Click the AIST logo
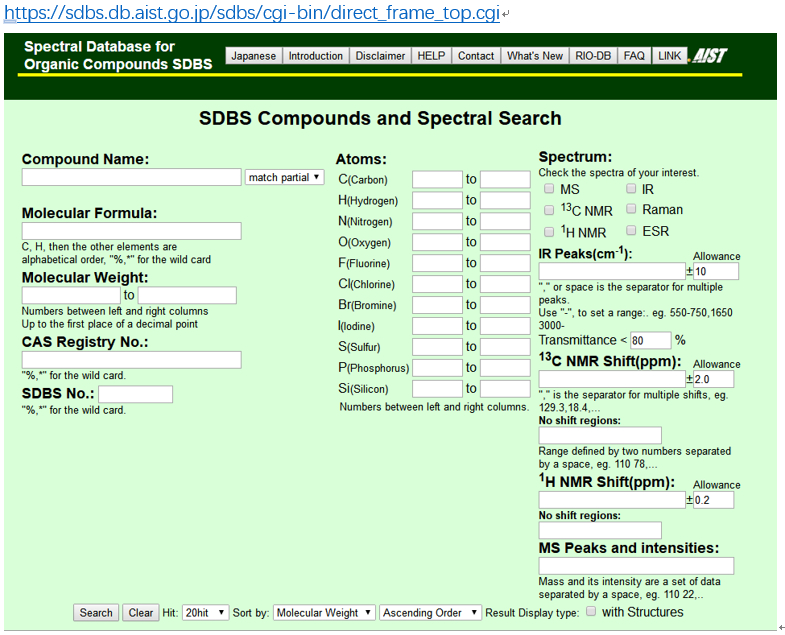This screenshot has height=635, width=785. tap(709, 56)
